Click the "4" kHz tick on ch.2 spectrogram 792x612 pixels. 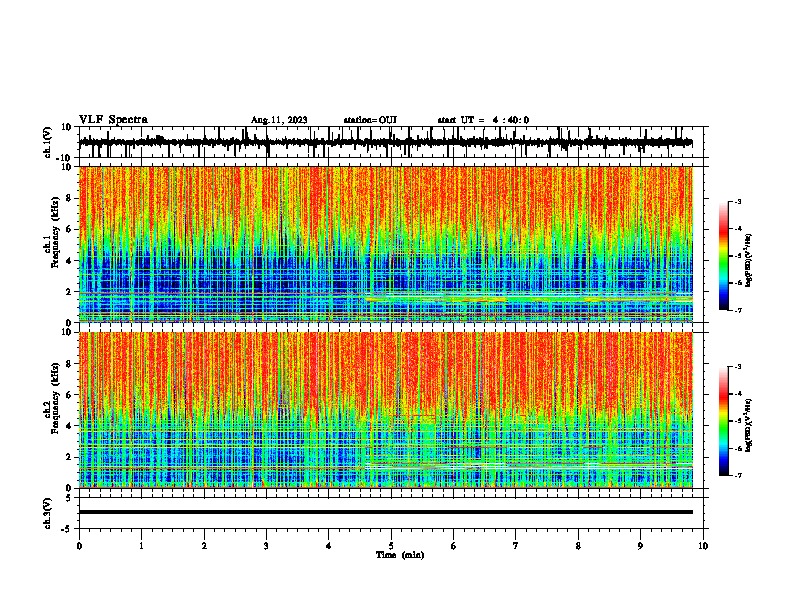pyautogui.click(x=70, y=426)
